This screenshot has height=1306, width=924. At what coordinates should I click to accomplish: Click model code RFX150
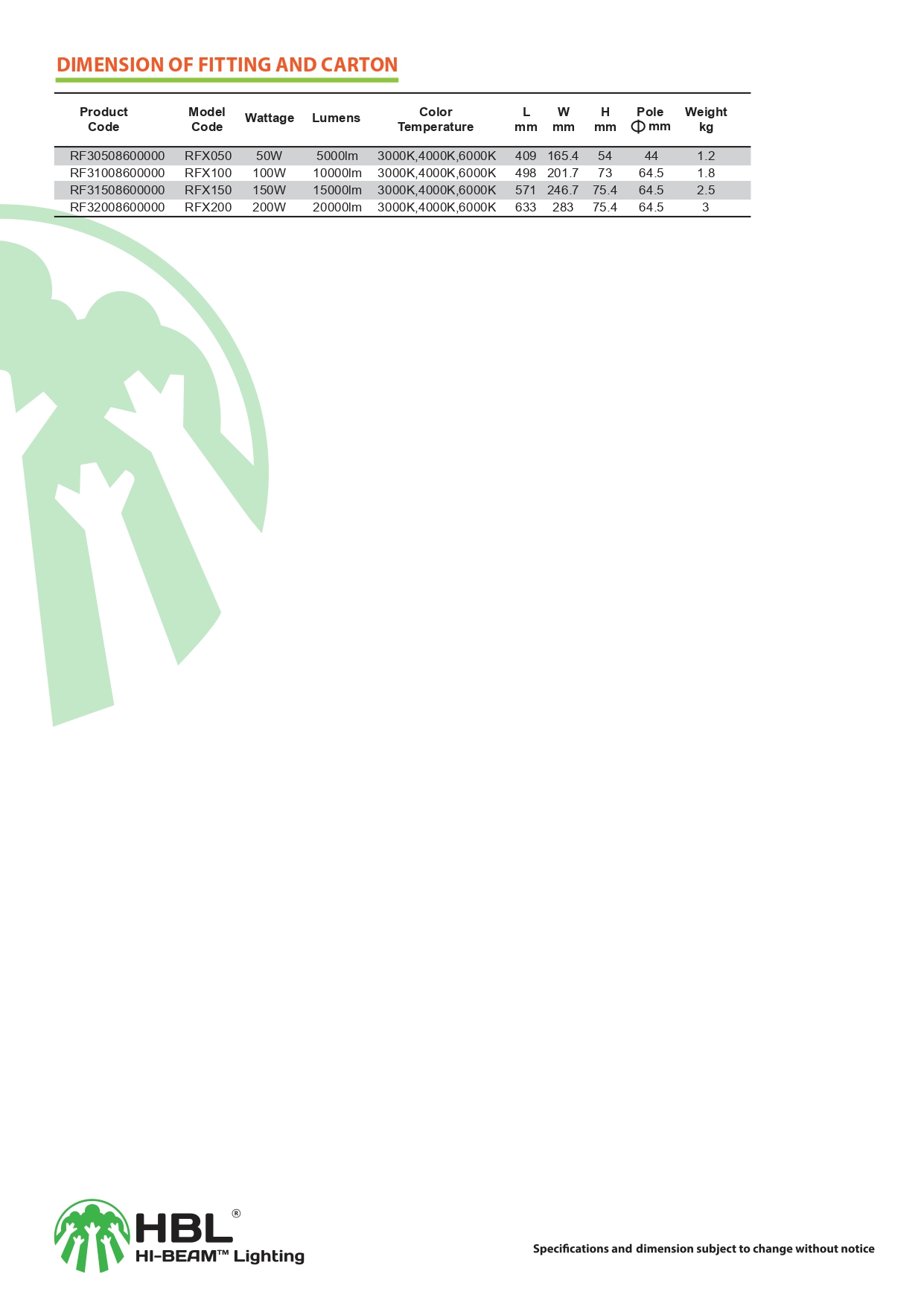click(208, 190)
